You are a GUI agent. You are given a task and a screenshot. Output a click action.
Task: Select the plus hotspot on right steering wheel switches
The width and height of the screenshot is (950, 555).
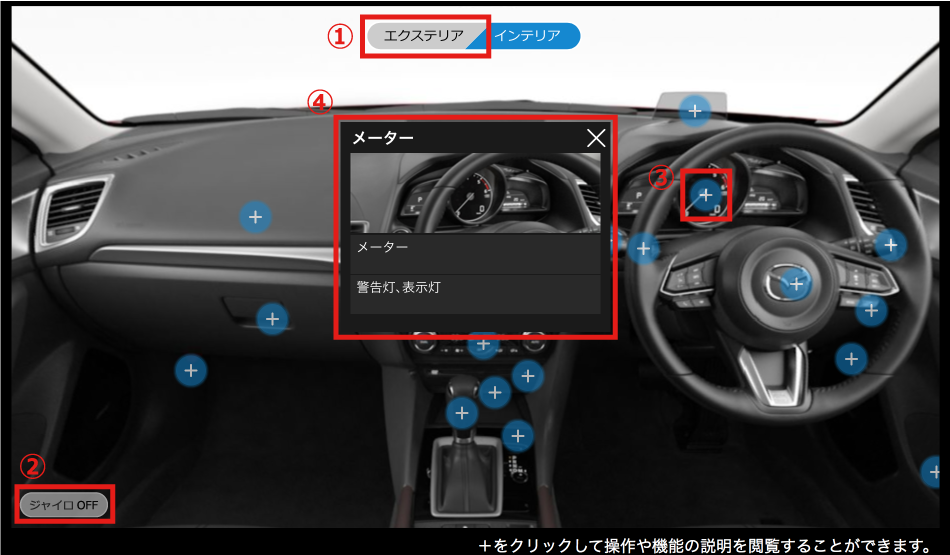(871, 310)
